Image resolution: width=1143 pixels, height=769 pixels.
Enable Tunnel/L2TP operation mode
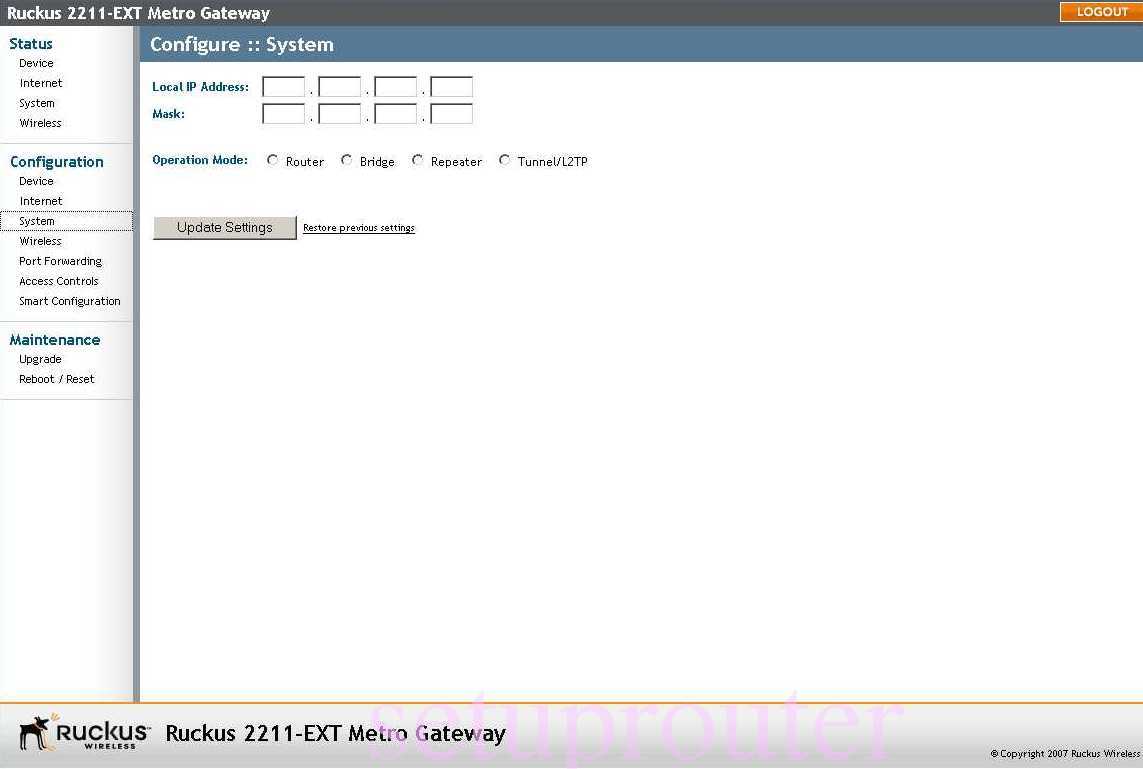click(x=504, y=159)
